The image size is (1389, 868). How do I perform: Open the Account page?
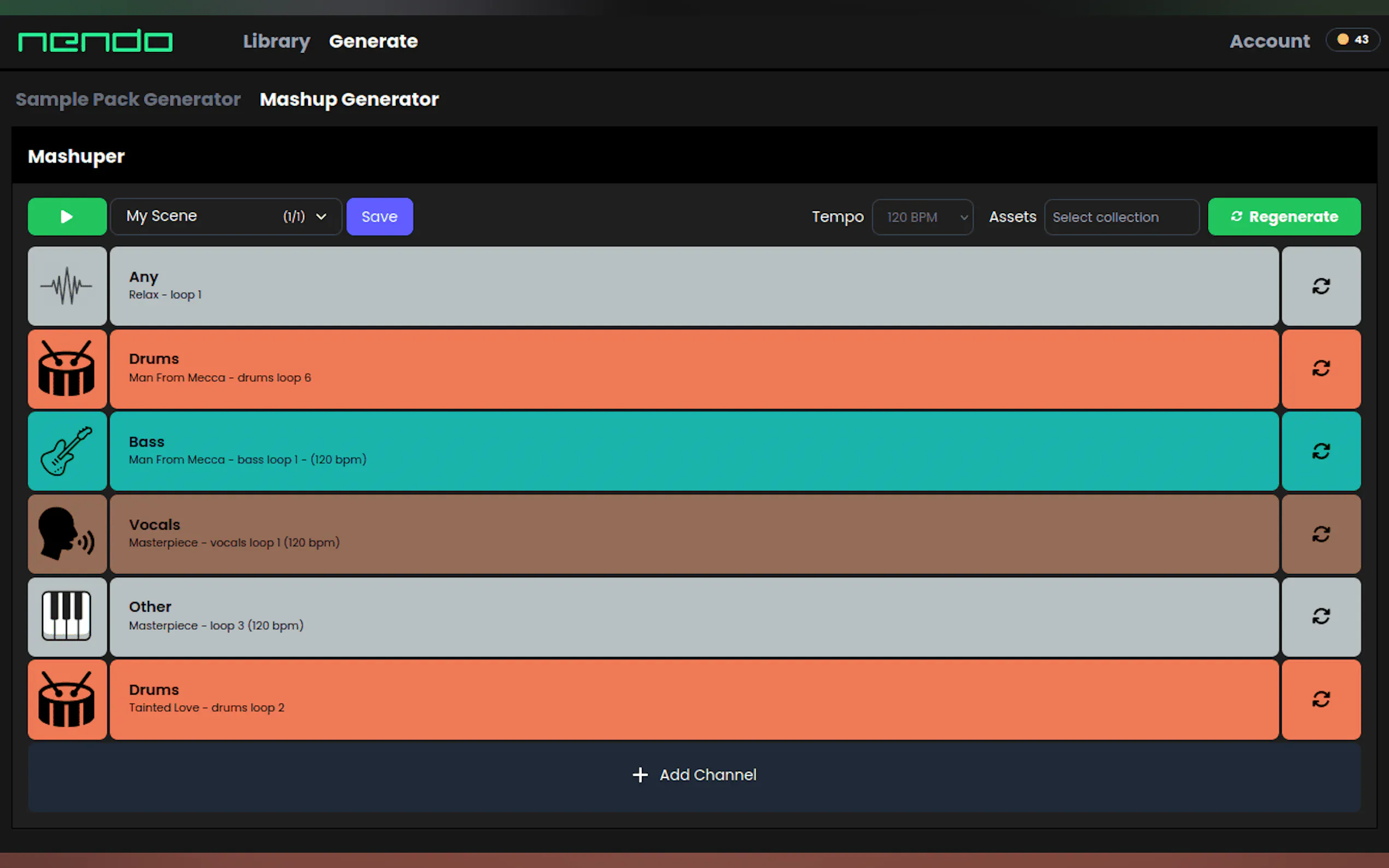pos(1270,42)
